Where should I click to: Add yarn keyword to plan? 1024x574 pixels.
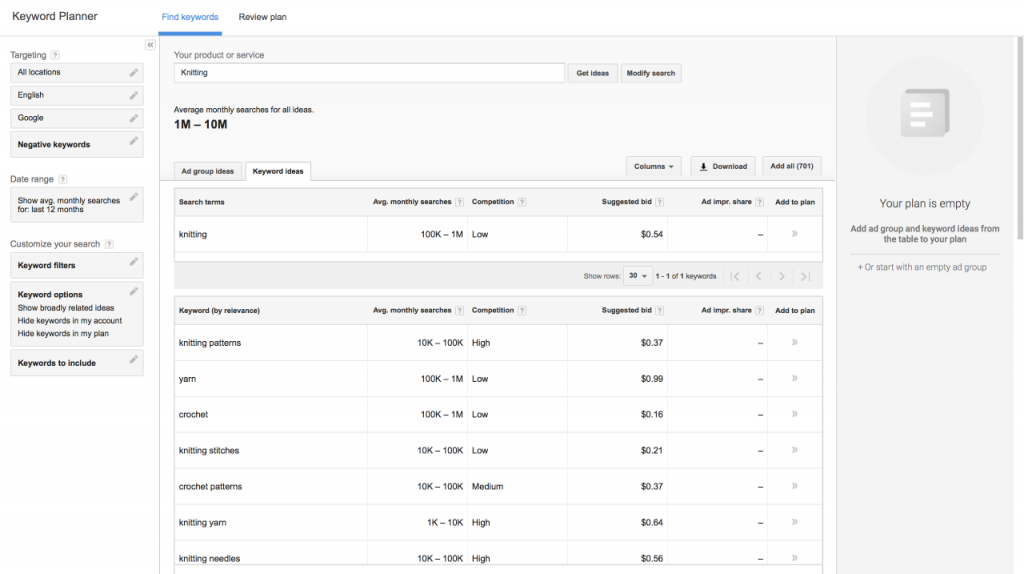(x=795, y=378)
